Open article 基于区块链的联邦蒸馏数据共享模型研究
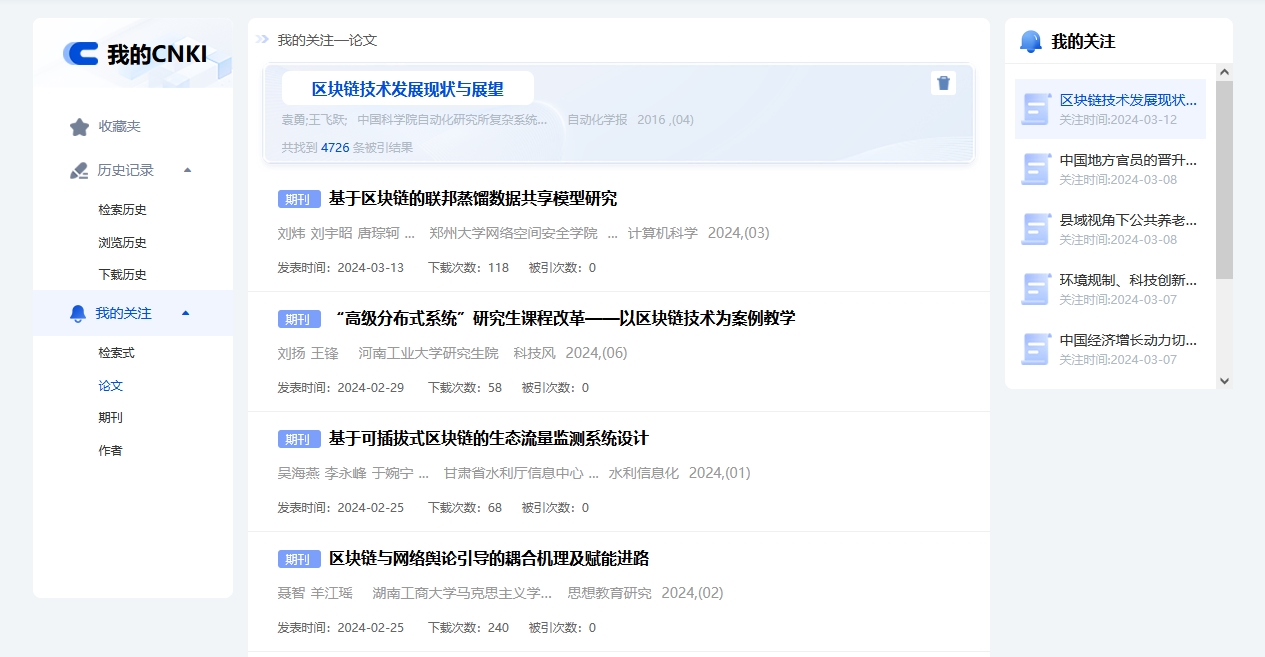Screen dimensions: 1265x657 point(472,199)
